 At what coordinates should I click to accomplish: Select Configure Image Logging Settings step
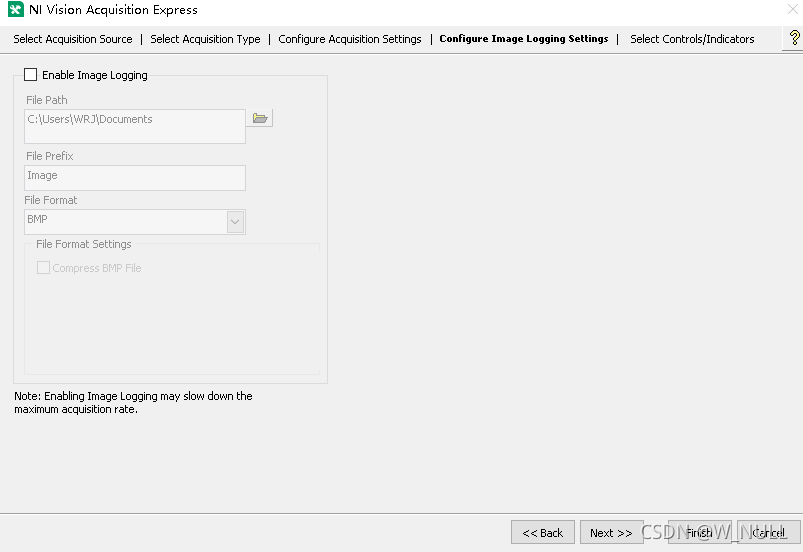click(524, 39)
